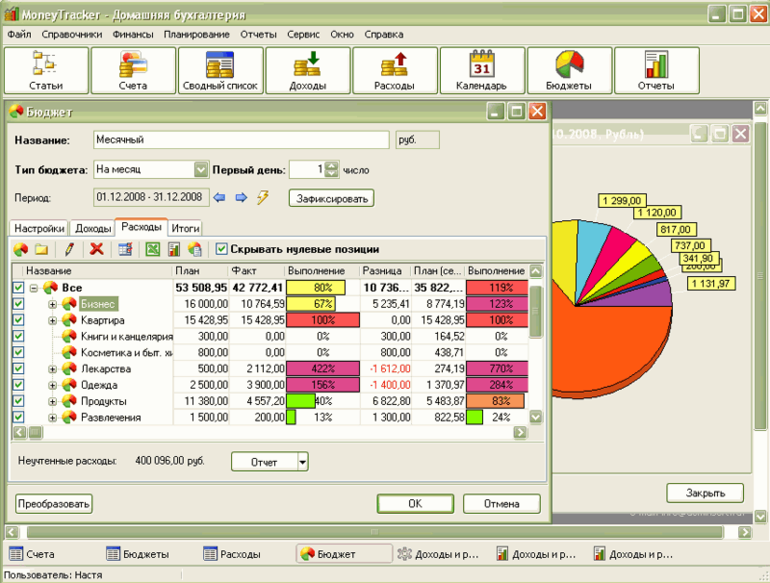Click the pencil edit icon
The width and height of the screenshot is (770, 583).
pos(70,249)
